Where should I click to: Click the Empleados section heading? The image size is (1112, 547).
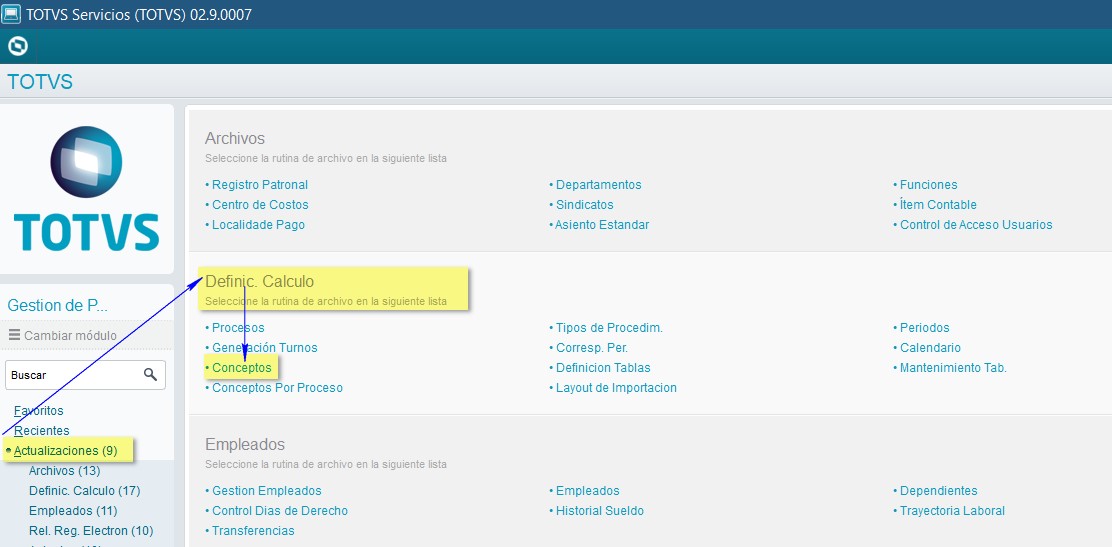coord(245,444)
